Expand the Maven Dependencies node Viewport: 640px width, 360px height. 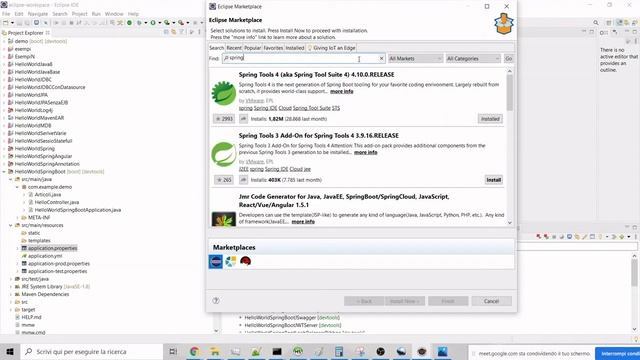pyautogui.click(x=11, y=294)
